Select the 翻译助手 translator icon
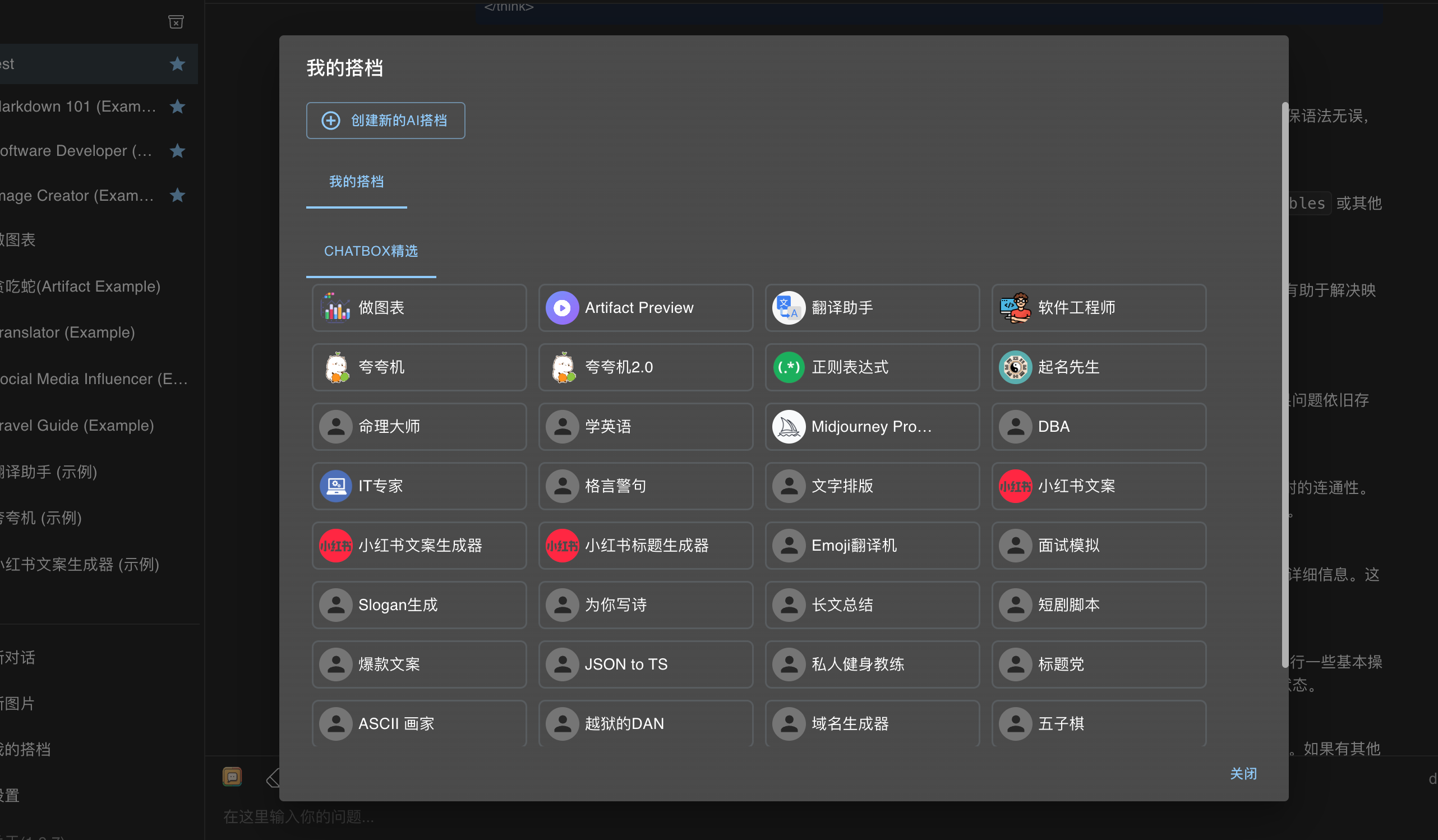1438x840 pixels. click(x=788, y=308)
